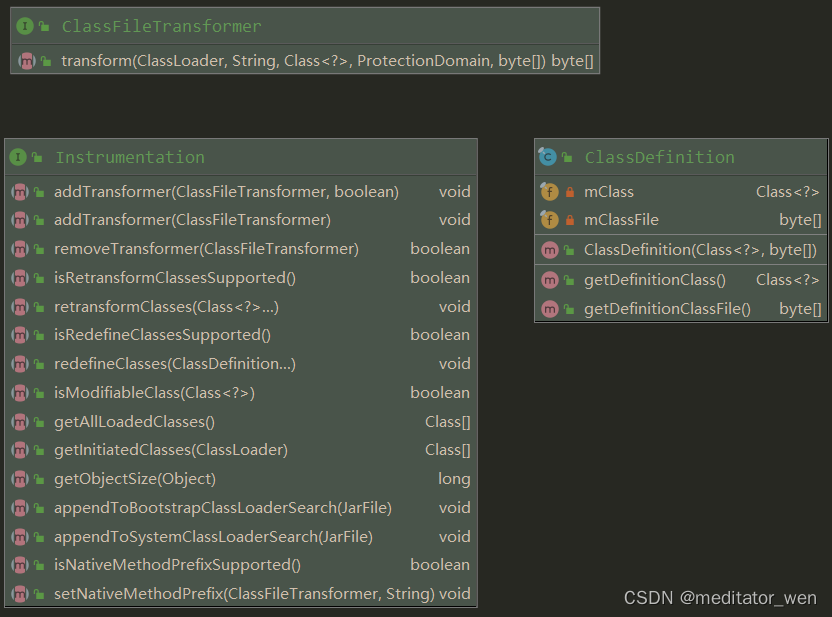Select removeTransformer(ClassFileTransformer) method
The image size is (832, 617).
point(206,249)
